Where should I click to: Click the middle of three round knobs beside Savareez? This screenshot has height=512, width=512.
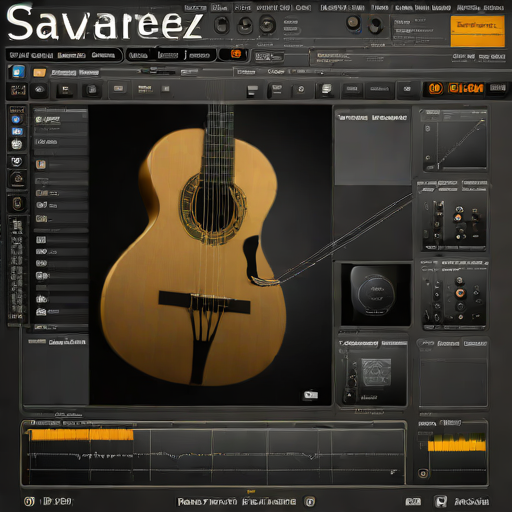245,25
